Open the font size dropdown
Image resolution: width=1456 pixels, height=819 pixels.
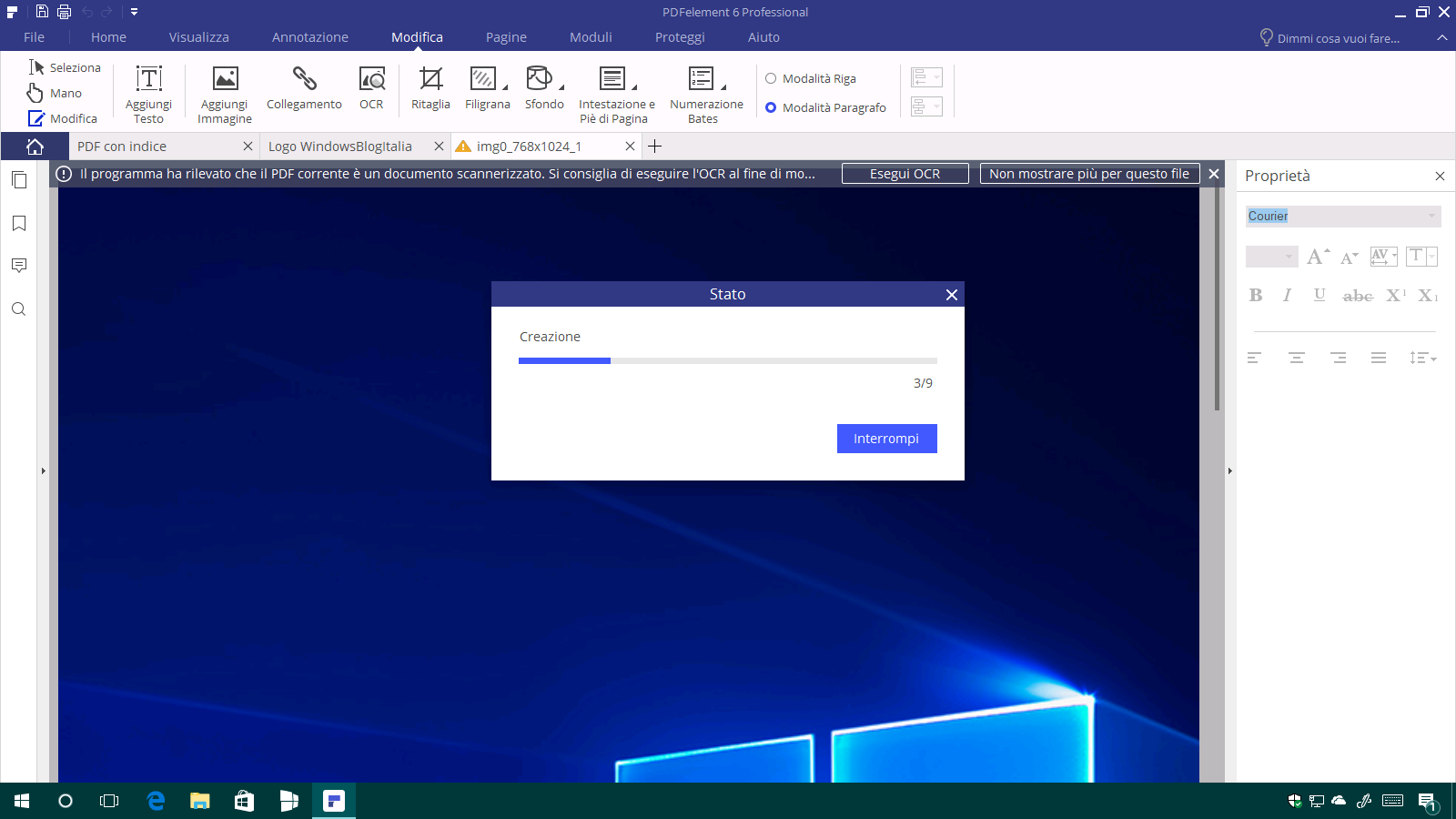[1271, 257]
